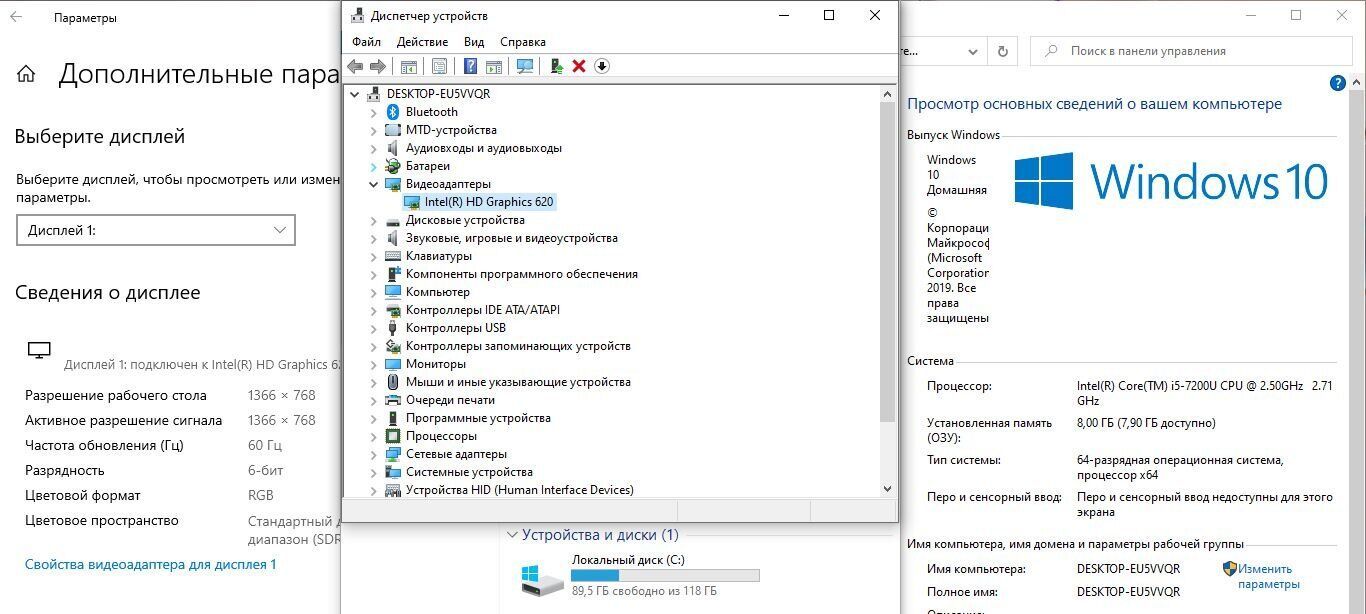Collapse the Устройства и диски section
Image resolution: width=1366 pixels, height=614 pixels.
pos(512,535)
